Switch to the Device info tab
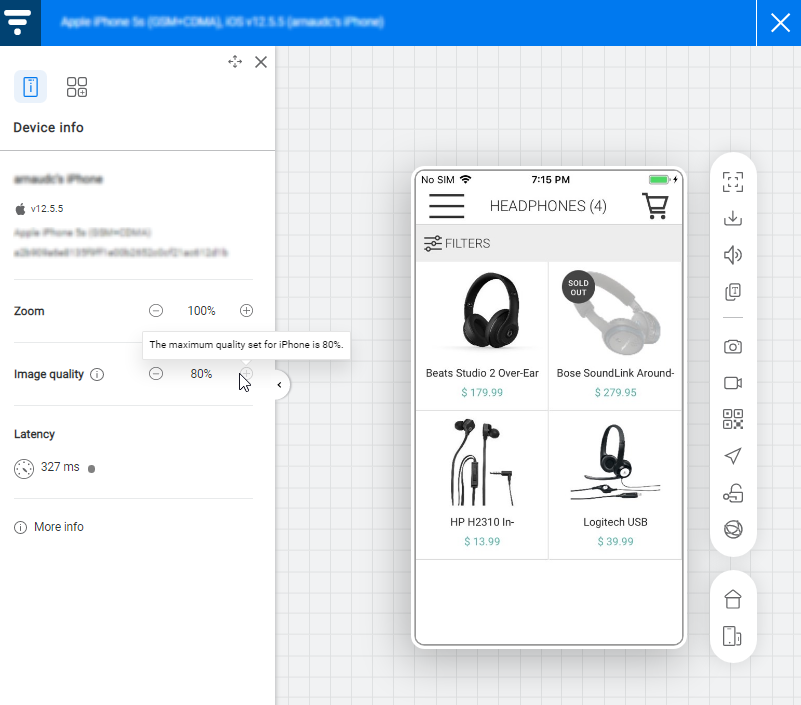The image size is (801, 705). coord(30,87)
